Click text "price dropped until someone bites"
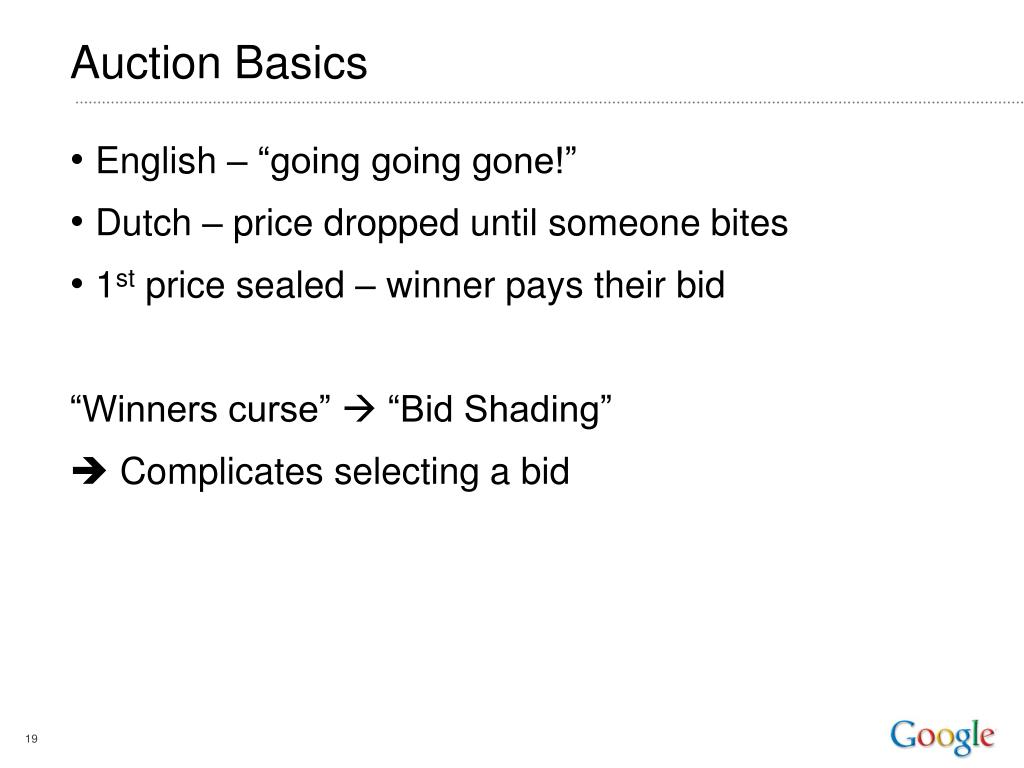Image resolution: width=1024 pixels, height=768 pixels. (x=510, y=224)
